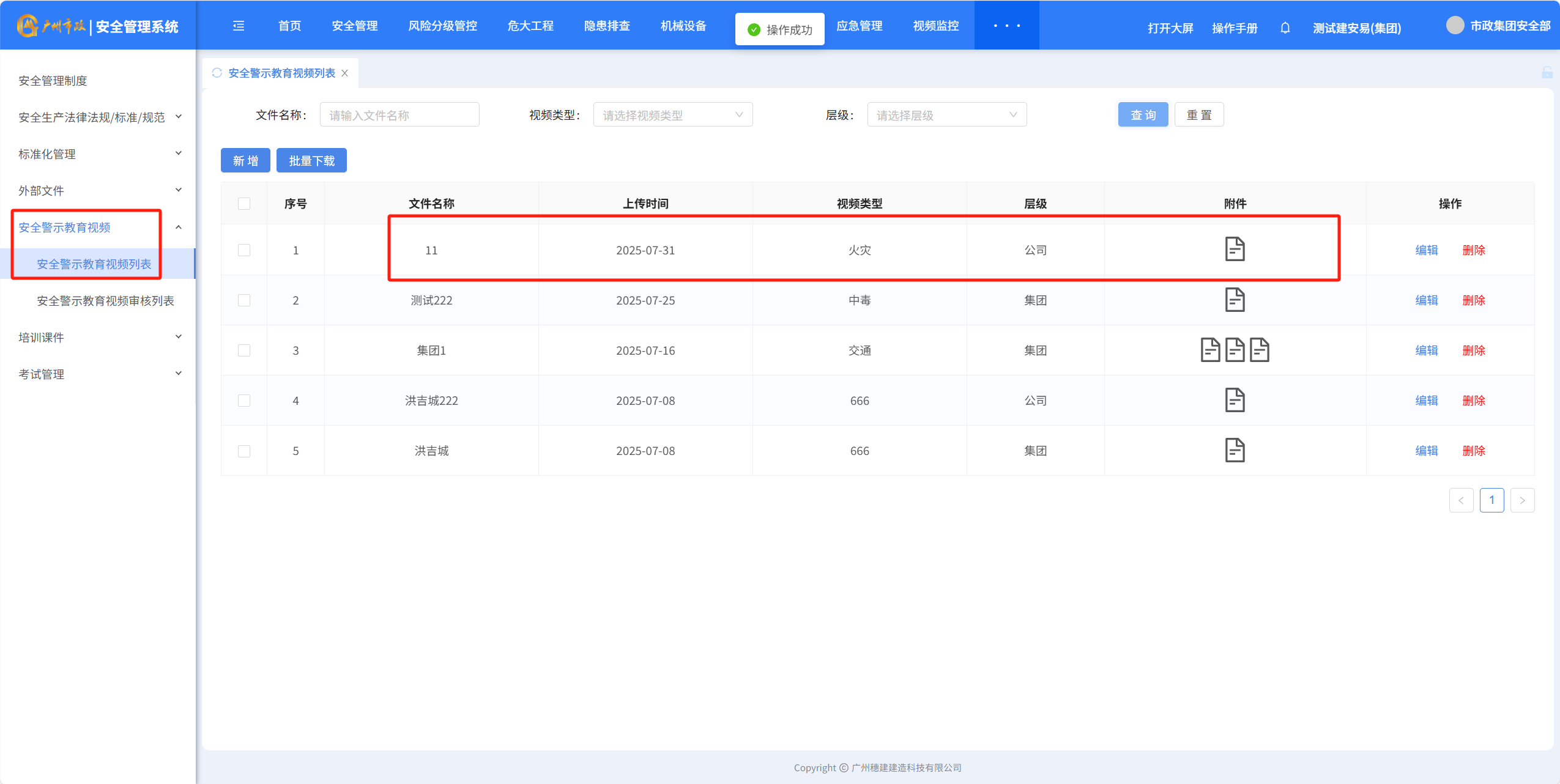1560x784 pixels.
Task: Open the 层级 level dropdown
Action: (946, 115)
